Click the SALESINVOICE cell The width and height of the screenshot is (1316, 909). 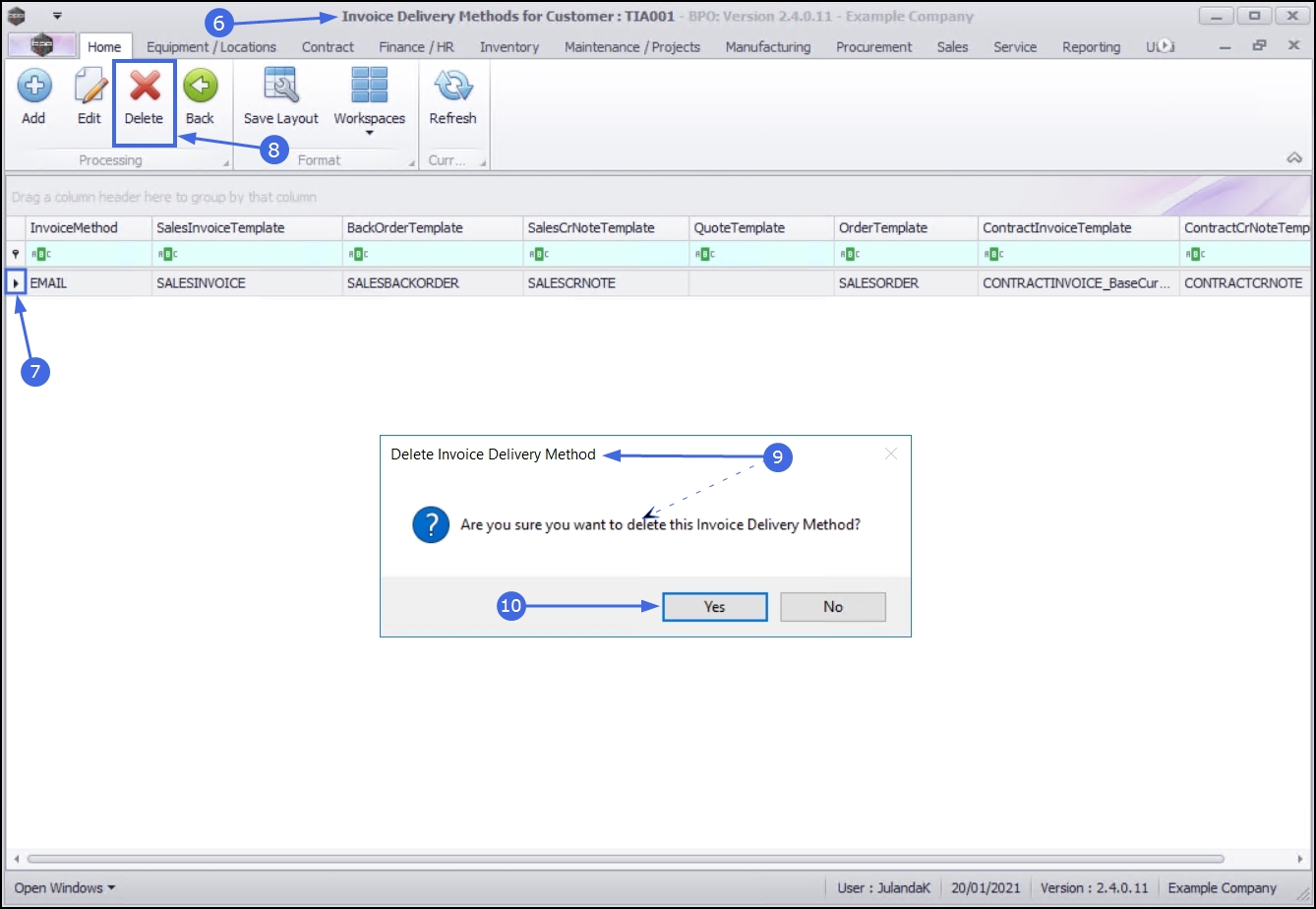(247, 283)
